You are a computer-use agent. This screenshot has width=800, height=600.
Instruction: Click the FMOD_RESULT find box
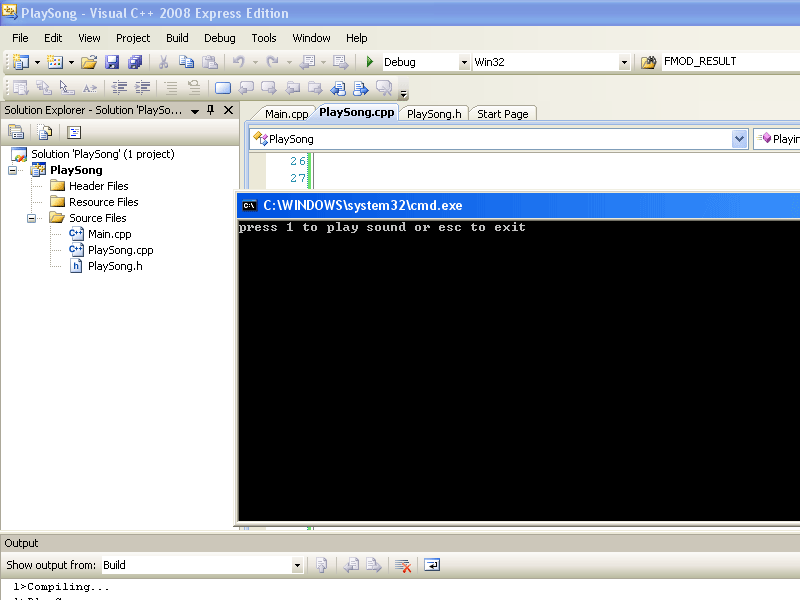[x=731, y=61]
